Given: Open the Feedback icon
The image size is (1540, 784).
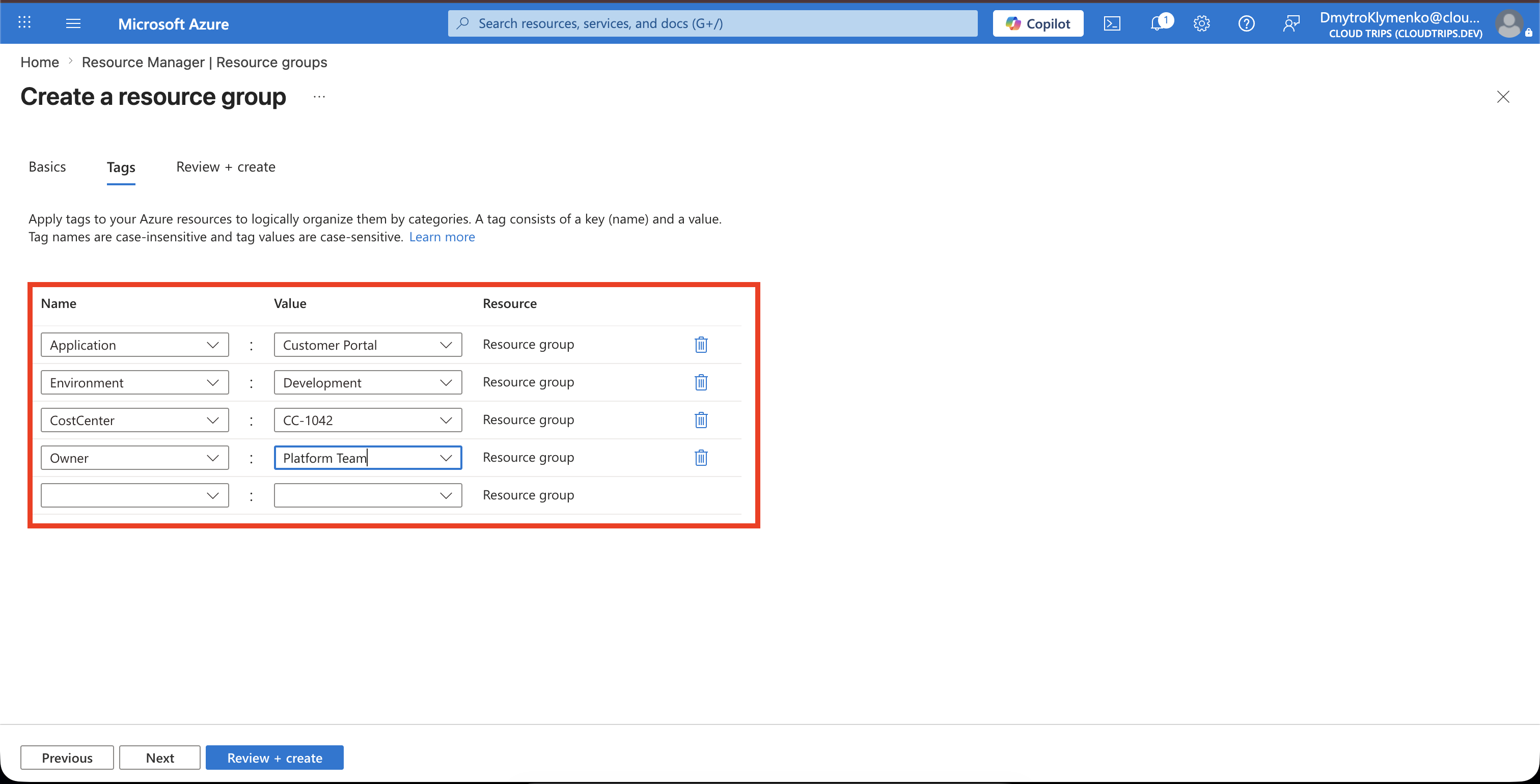Looking at the screenshot, I should 1290,23.
